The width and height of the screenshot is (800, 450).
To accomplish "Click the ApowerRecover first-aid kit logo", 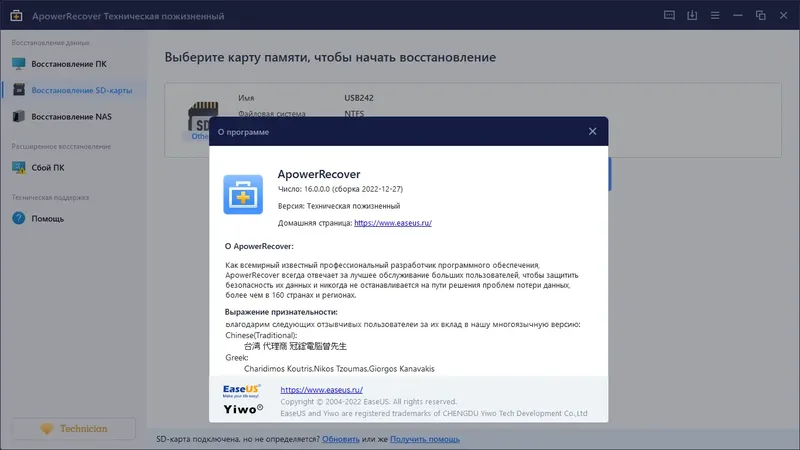I will click(243, 194).
